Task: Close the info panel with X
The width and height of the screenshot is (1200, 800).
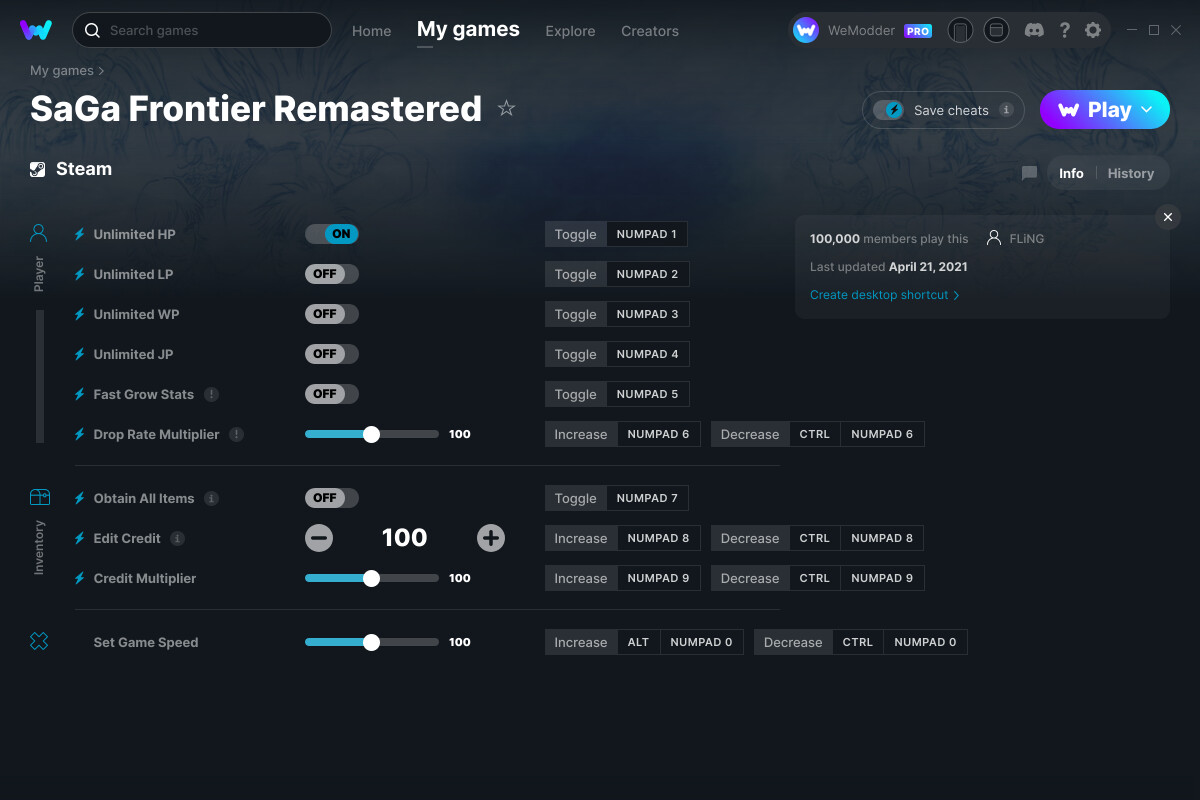Action: [1167, 217]
